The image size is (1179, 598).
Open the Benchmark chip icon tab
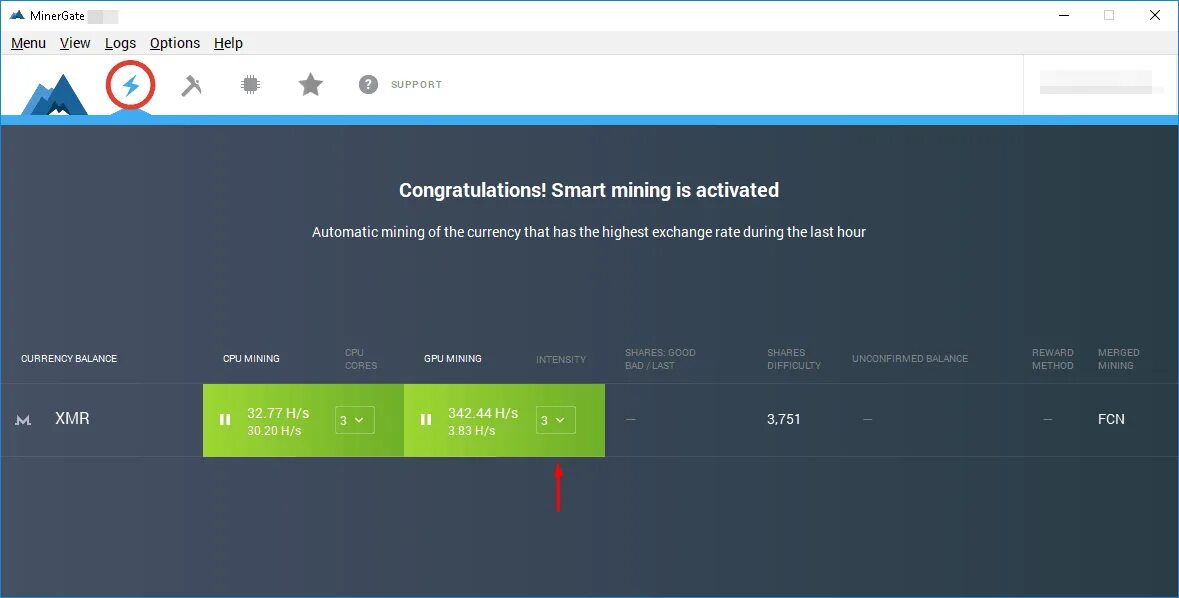pyautogui.click(x=250, y=84)
